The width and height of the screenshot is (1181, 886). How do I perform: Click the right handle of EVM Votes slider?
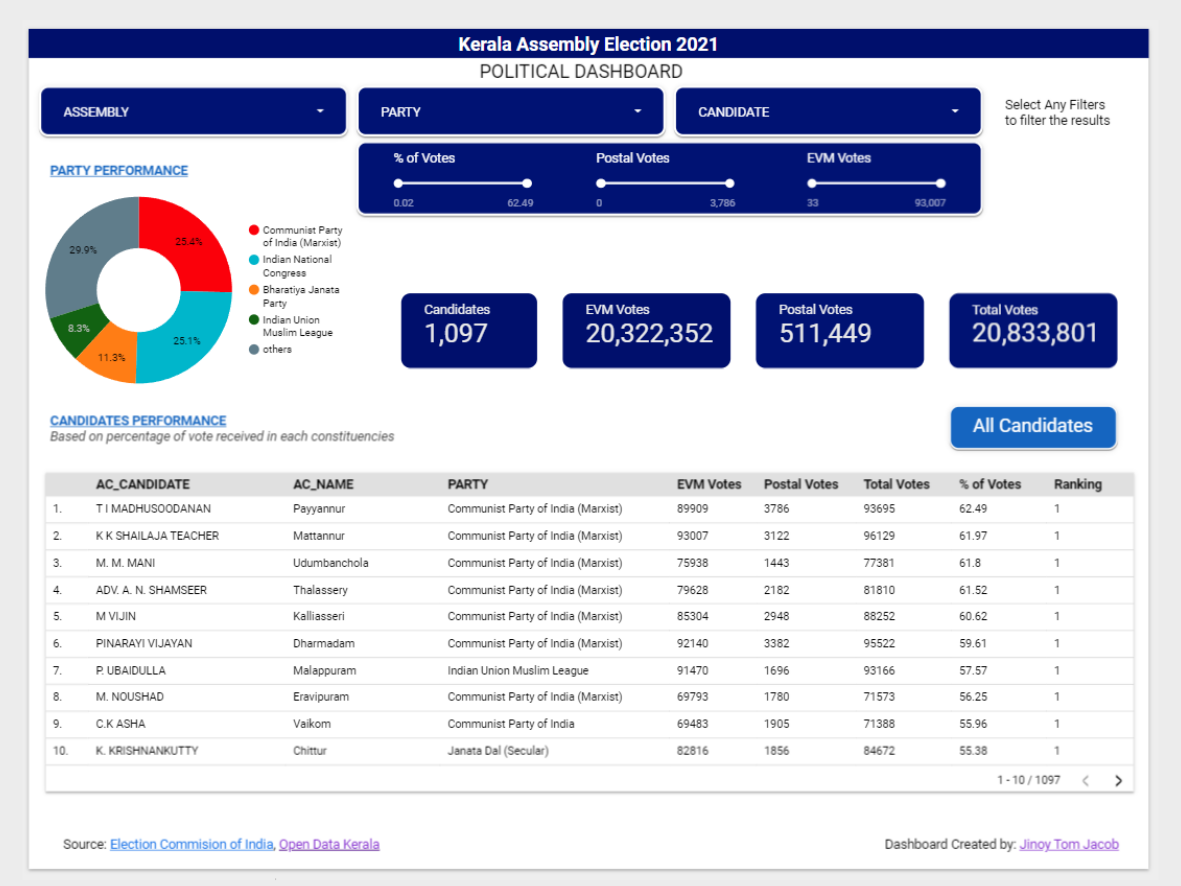point(941,183)
